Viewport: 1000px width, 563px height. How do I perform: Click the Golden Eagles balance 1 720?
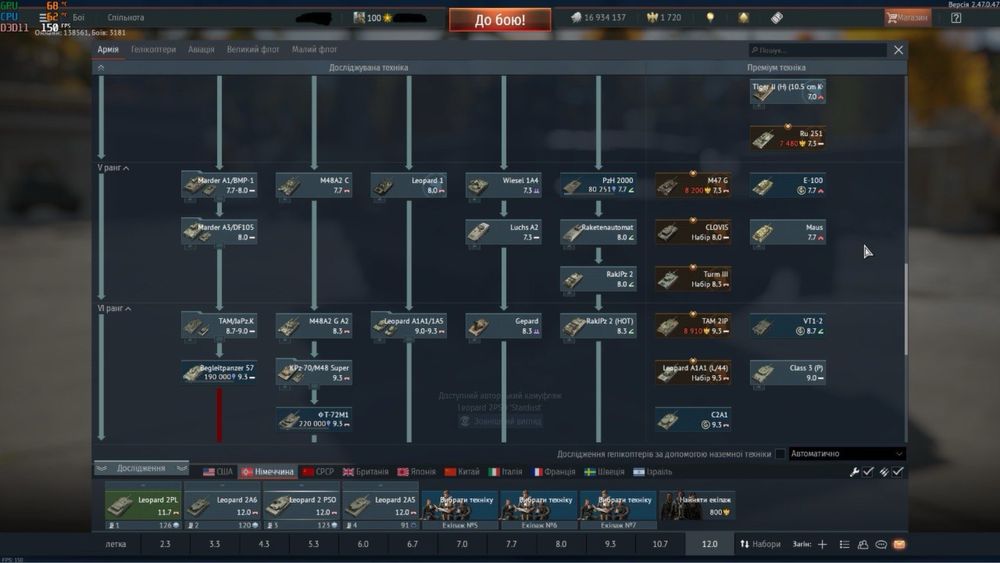664,18
